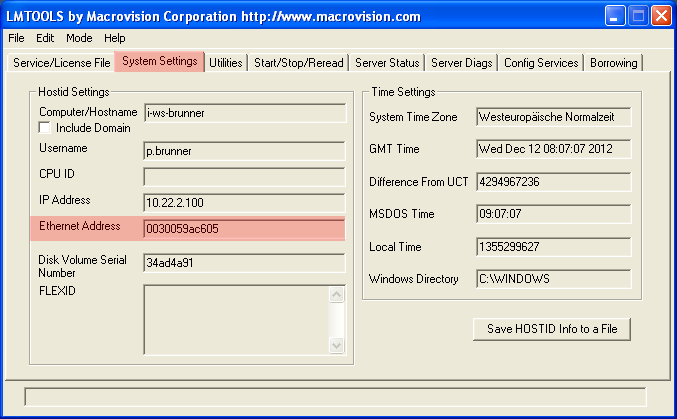Click the IP Address field
This screenshot has width=677, height=419.
pyautogui.click(x=245, y=203)
